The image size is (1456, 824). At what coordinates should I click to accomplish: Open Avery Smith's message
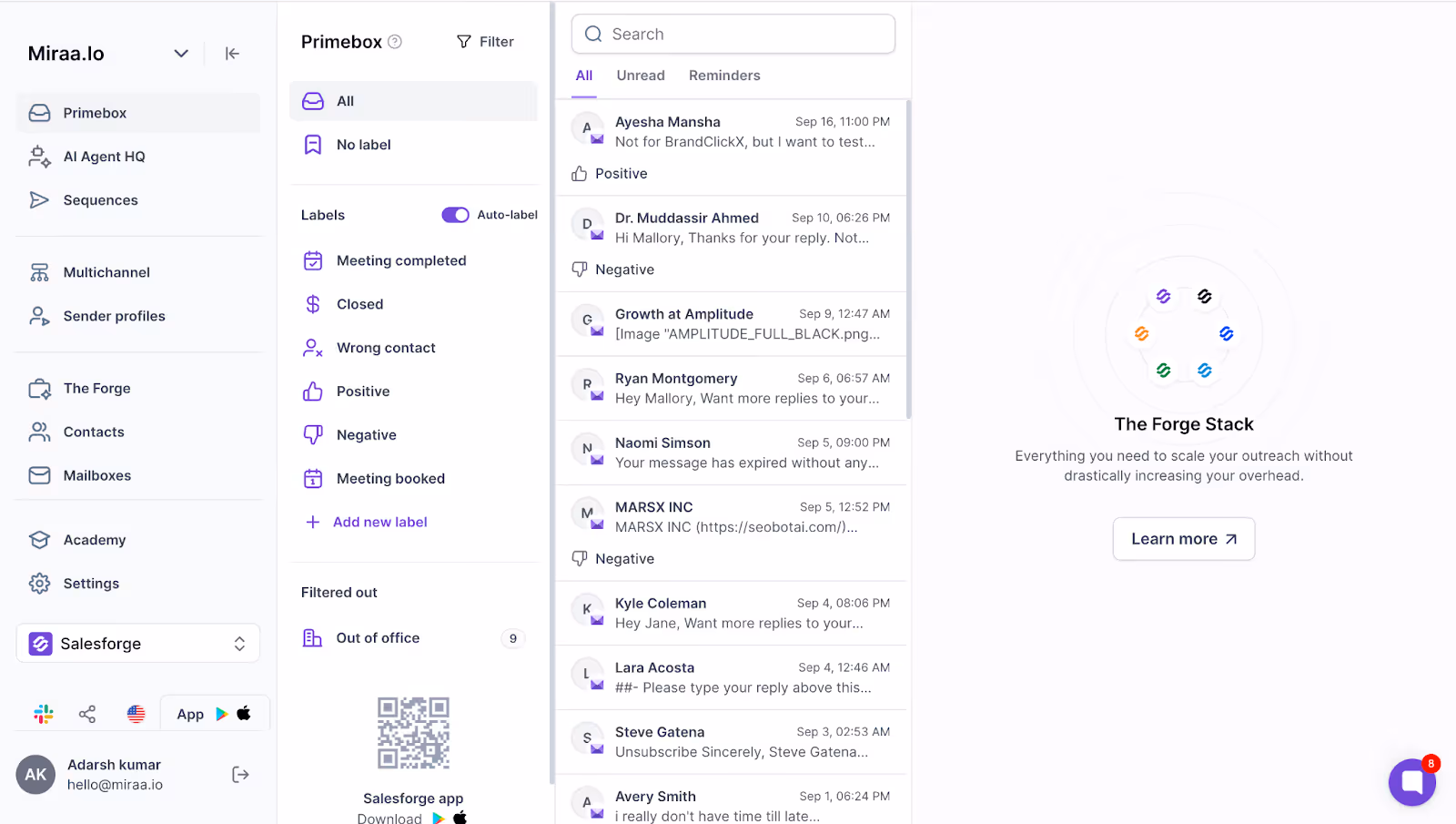click(x=731, y=801)
